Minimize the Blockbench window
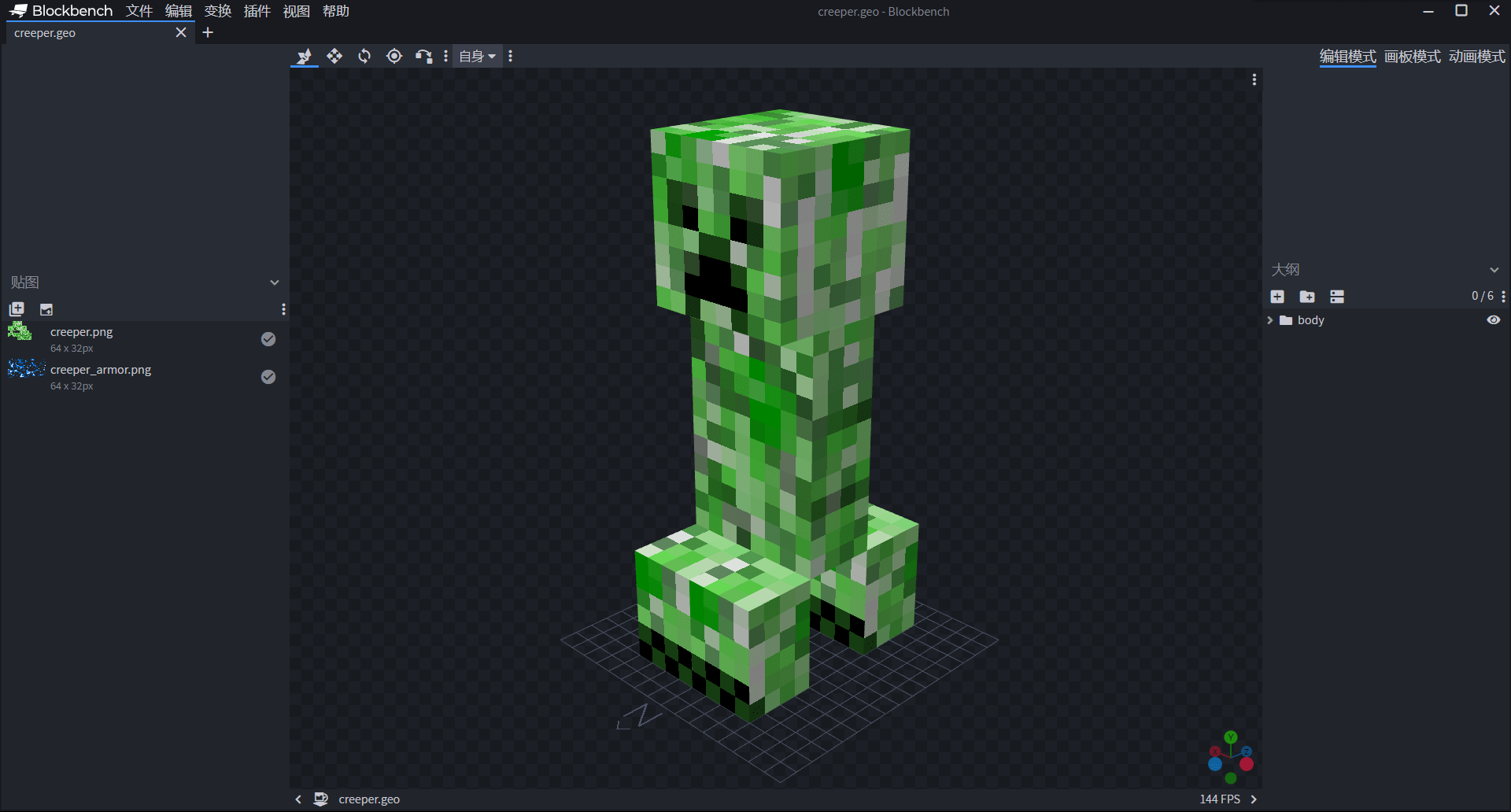Image resolution: width=1511 pixels, height=812 pixels. click(1428, 11)
